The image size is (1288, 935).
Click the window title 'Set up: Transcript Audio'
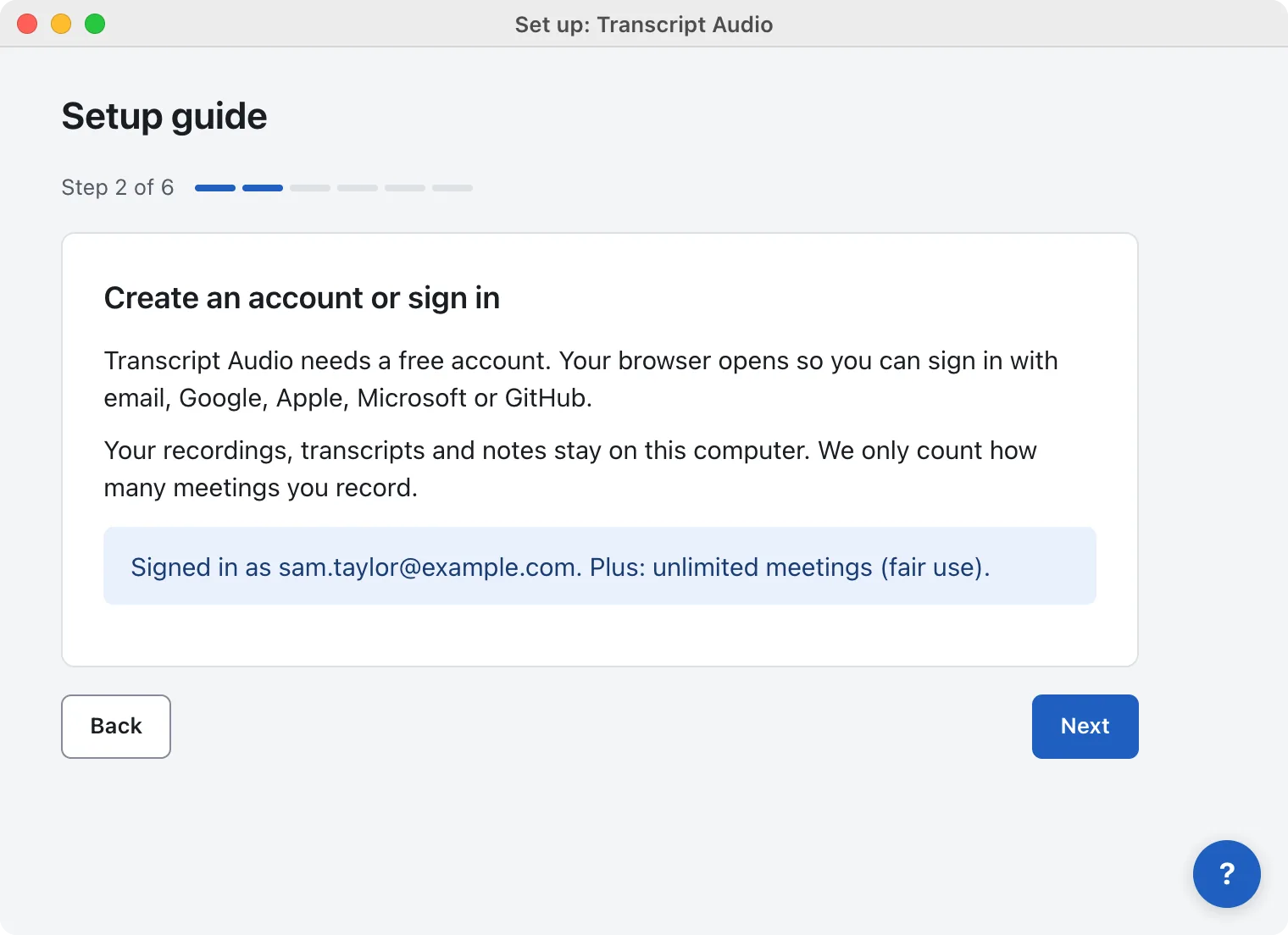pyautogui.click(x=644, y=25)
